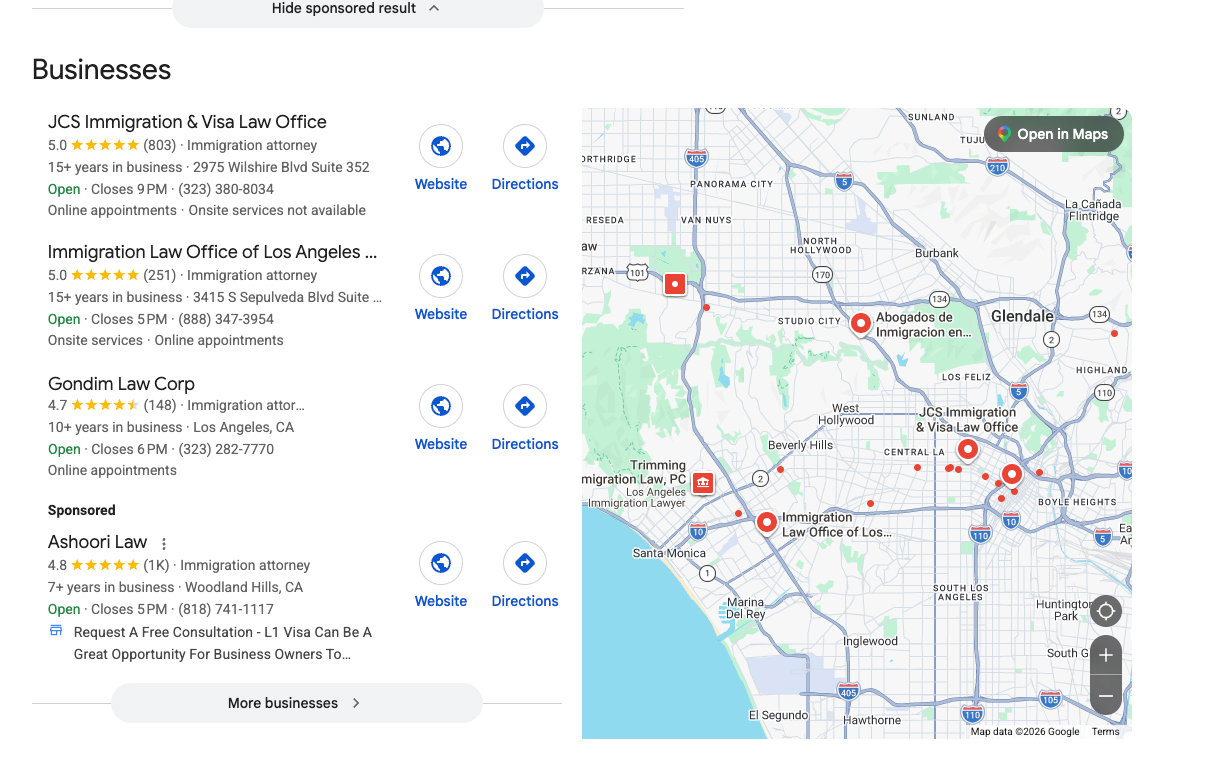Screen dimensions: 1217x757
Task: Click the Burbank label on the map
Action: (937, 253)
